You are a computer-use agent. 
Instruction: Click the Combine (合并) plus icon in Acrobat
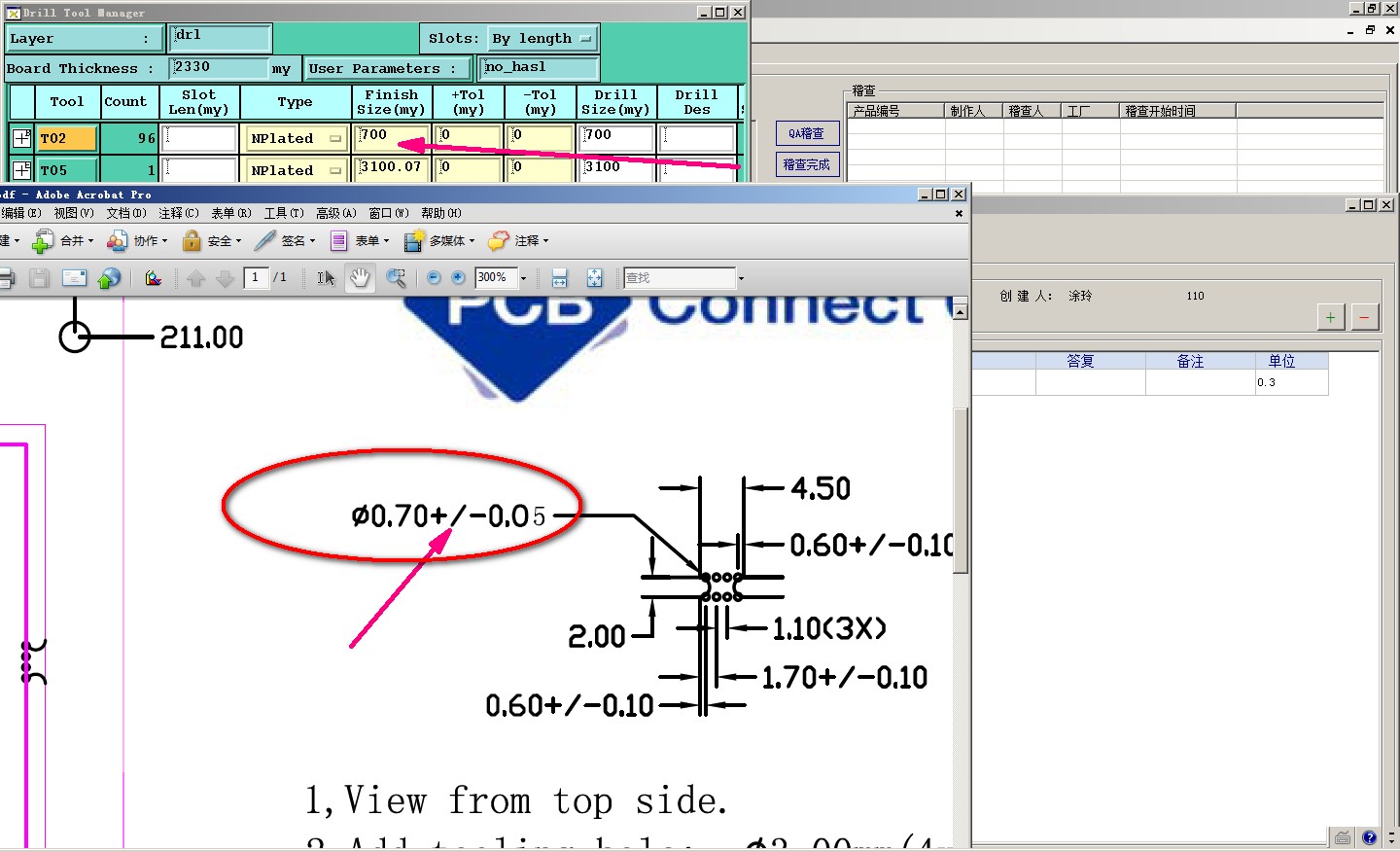44,240
